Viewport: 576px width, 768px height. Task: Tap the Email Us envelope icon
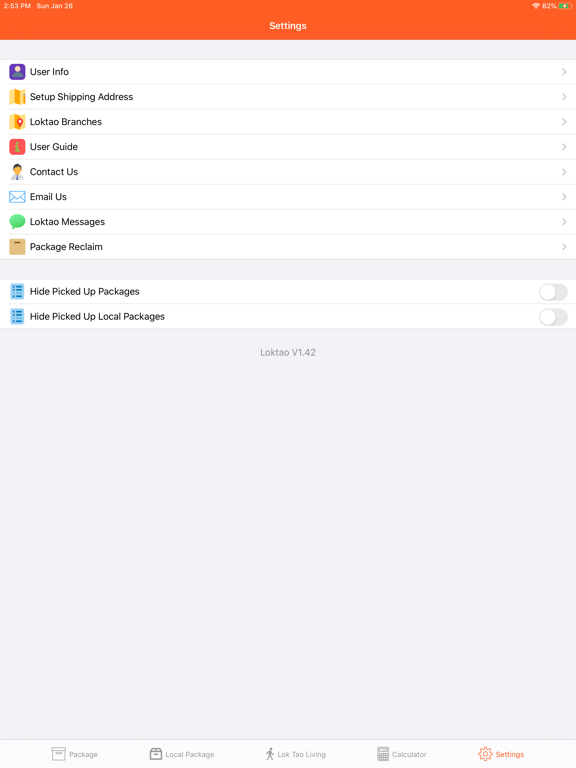coord(17,197)
